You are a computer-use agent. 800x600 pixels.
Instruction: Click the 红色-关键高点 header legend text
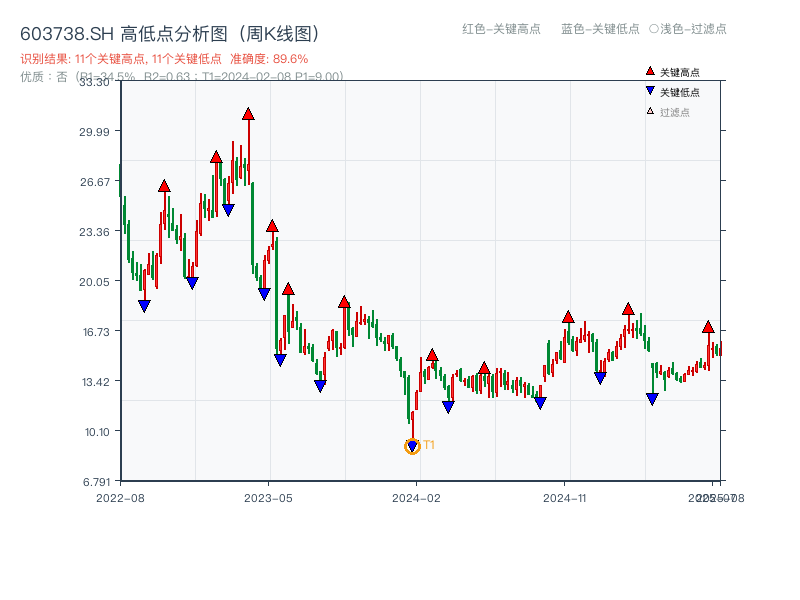click(501, 29)
